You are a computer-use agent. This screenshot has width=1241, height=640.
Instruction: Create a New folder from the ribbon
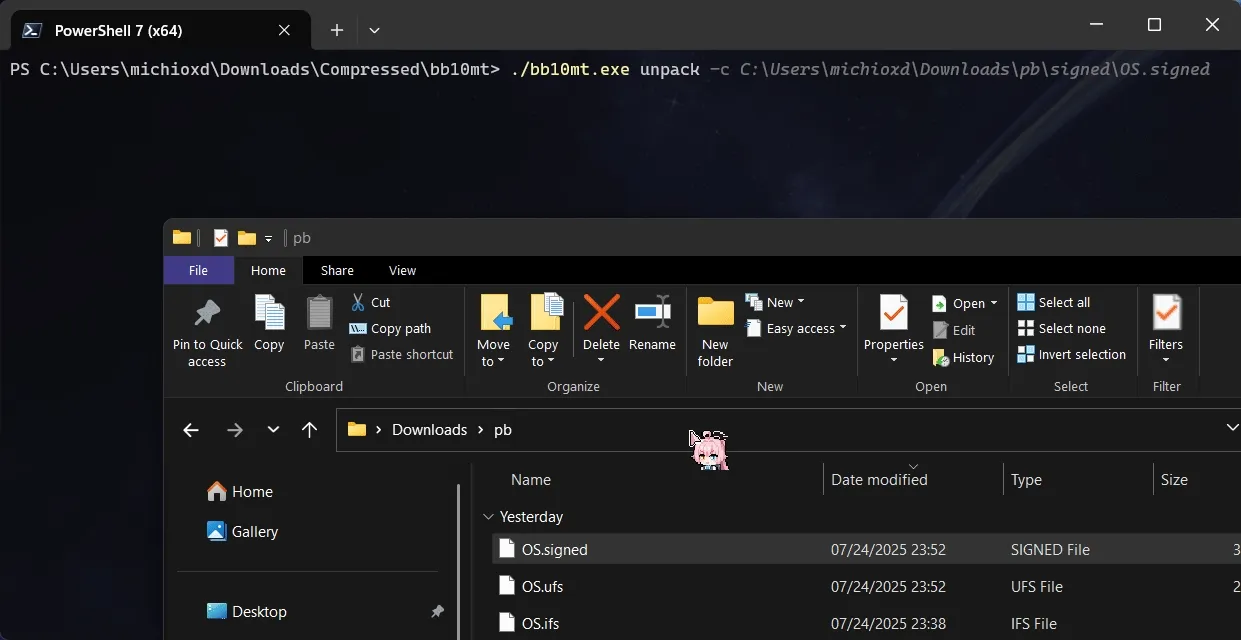click(714, 330)
